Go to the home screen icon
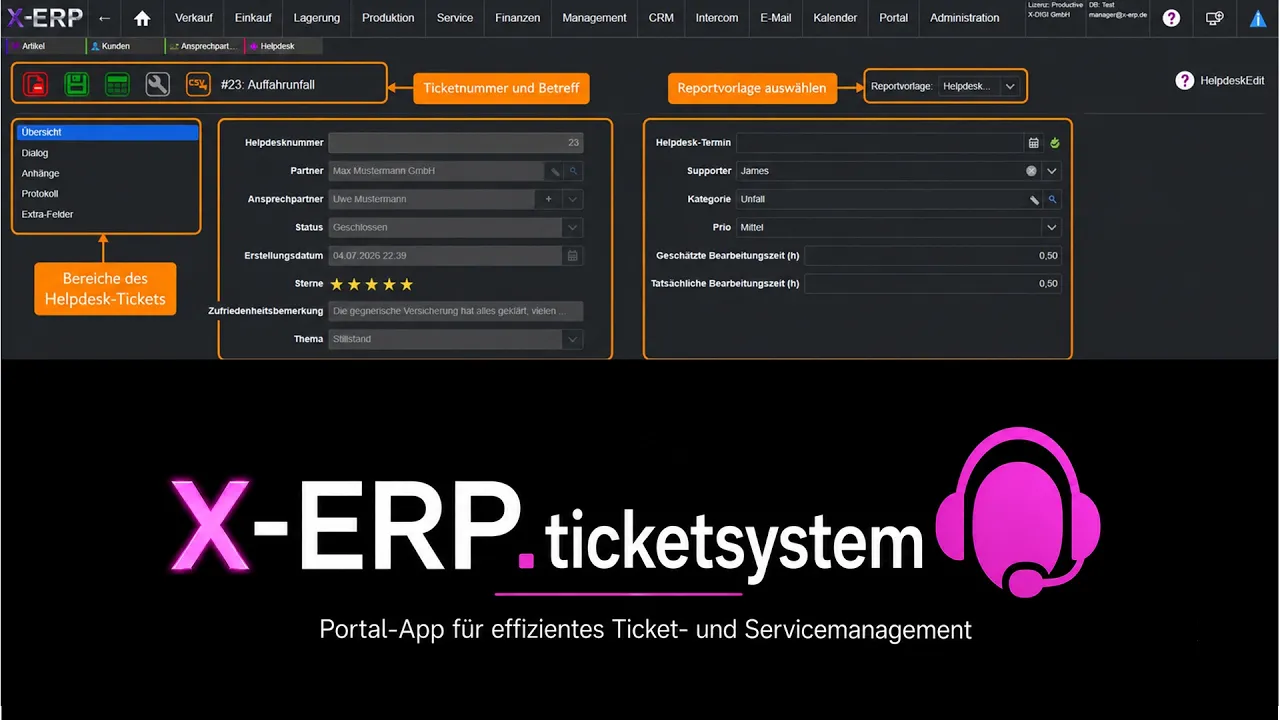Viewport: 1280px width, 720px height. pyautogui.click(x=142, y=18)
